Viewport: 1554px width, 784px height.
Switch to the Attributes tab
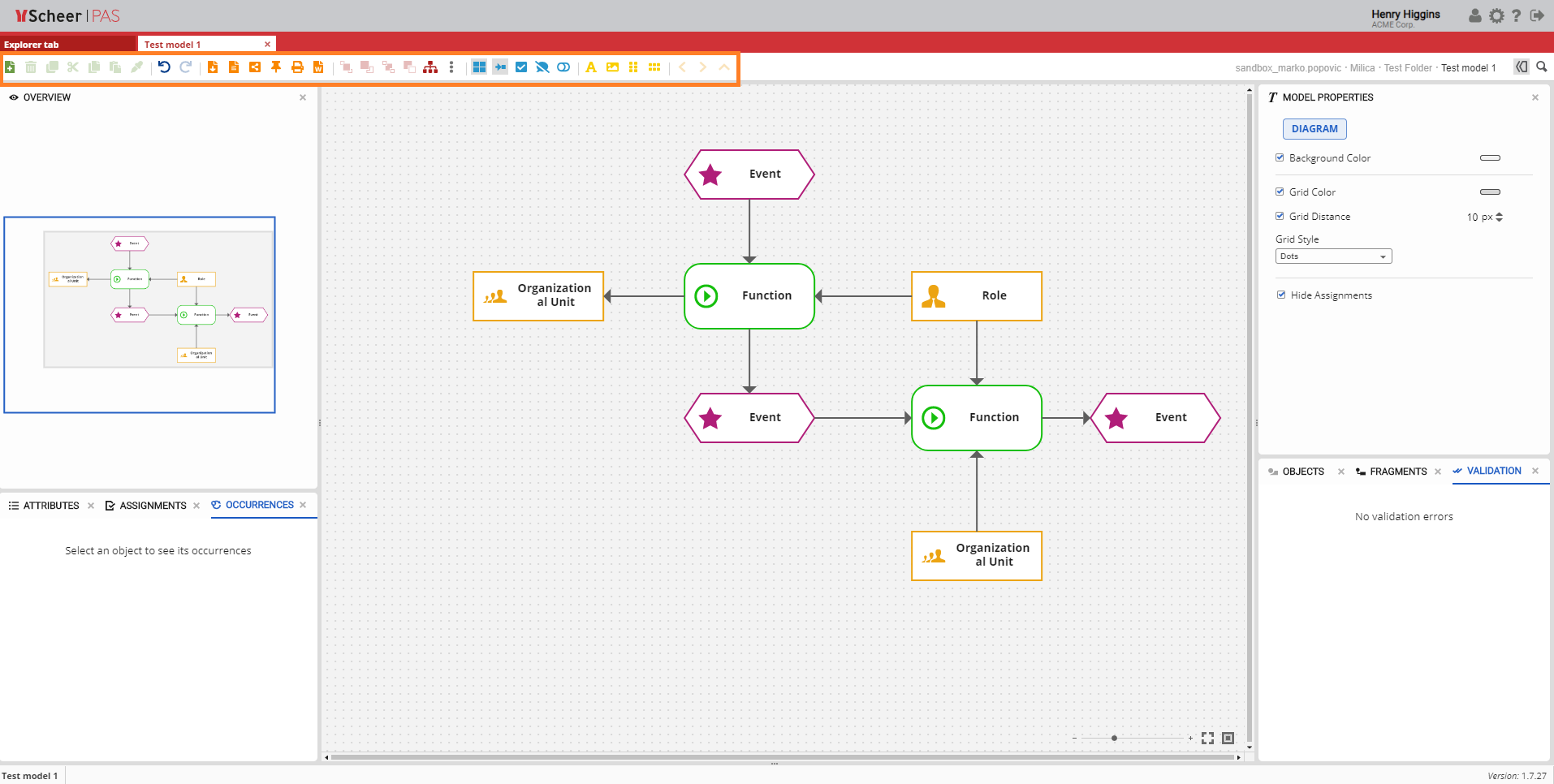coord(50,506)
